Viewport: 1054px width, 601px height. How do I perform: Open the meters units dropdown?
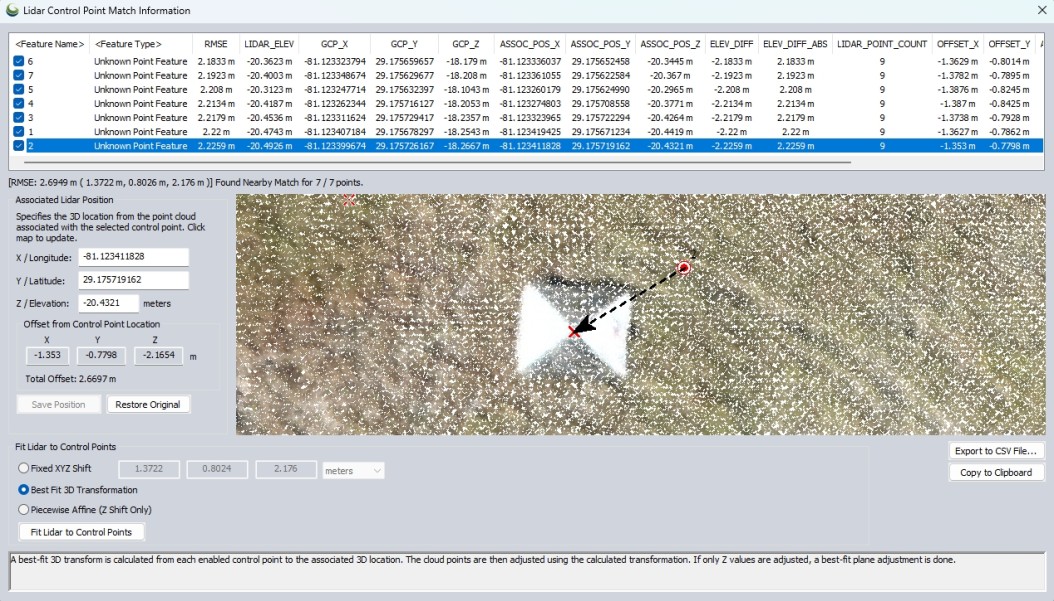[353, 470]
